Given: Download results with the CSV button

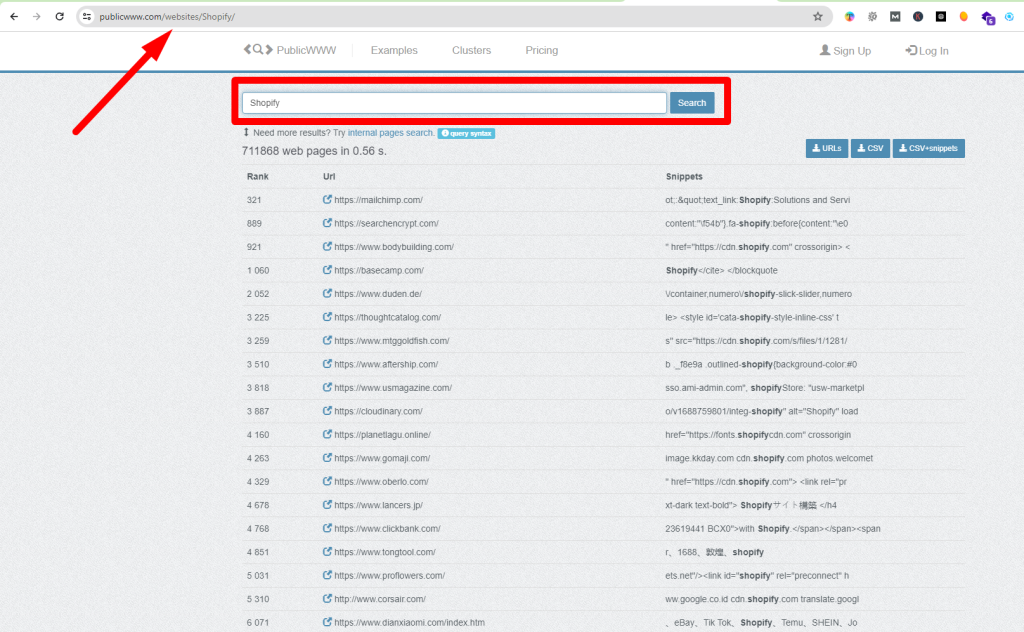Looking at the screenshot, I should coord(871,148).
